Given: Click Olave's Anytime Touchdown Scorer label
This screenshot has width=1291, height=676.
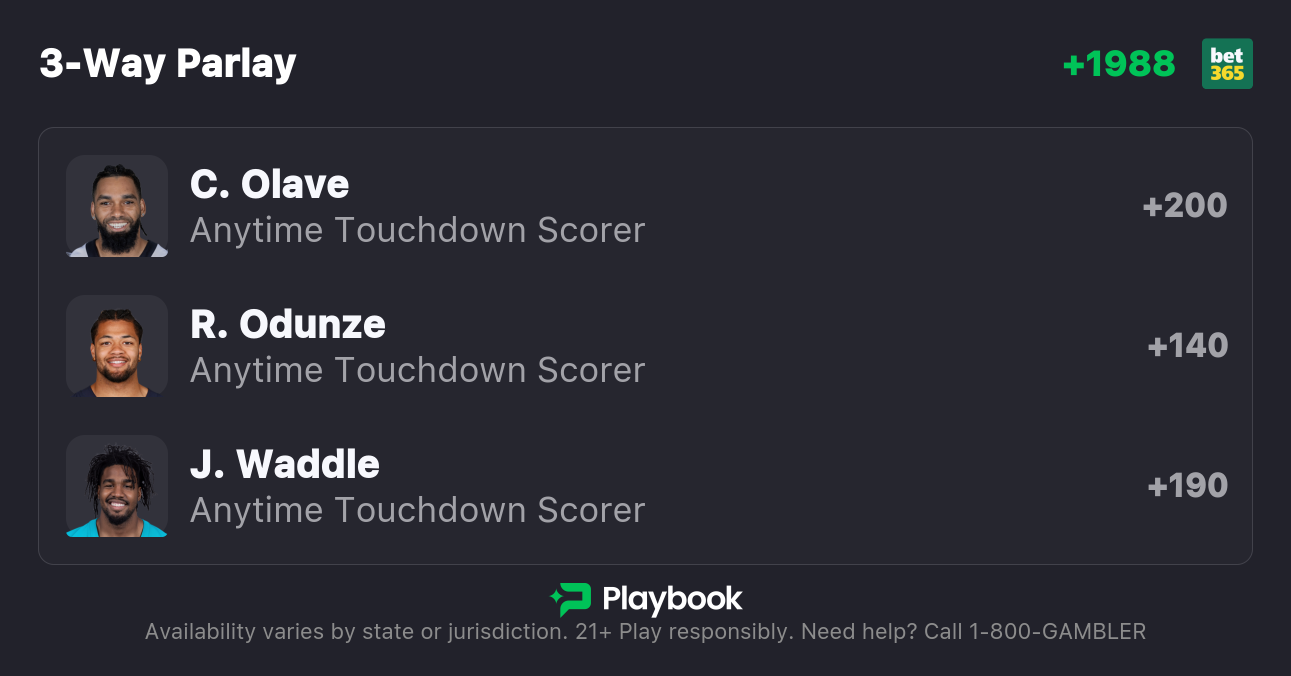Looking at the screenshot, I should pyautogui.click(x=417, y=230).
